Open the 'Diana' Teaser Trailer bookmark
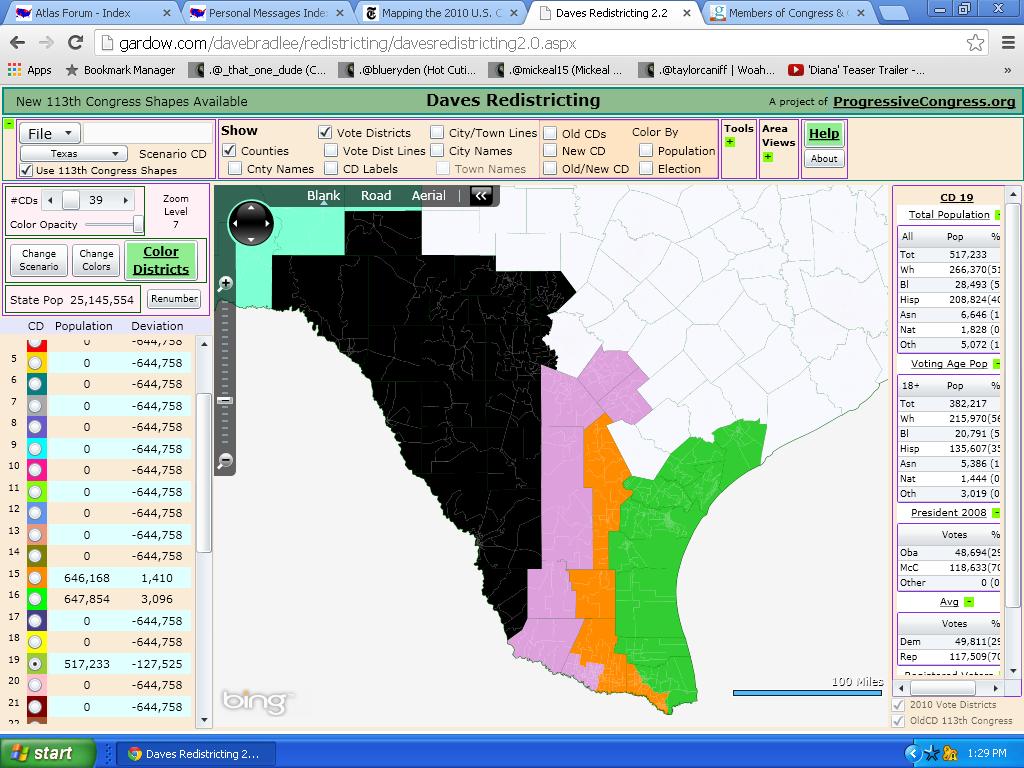 click(856, 70)
